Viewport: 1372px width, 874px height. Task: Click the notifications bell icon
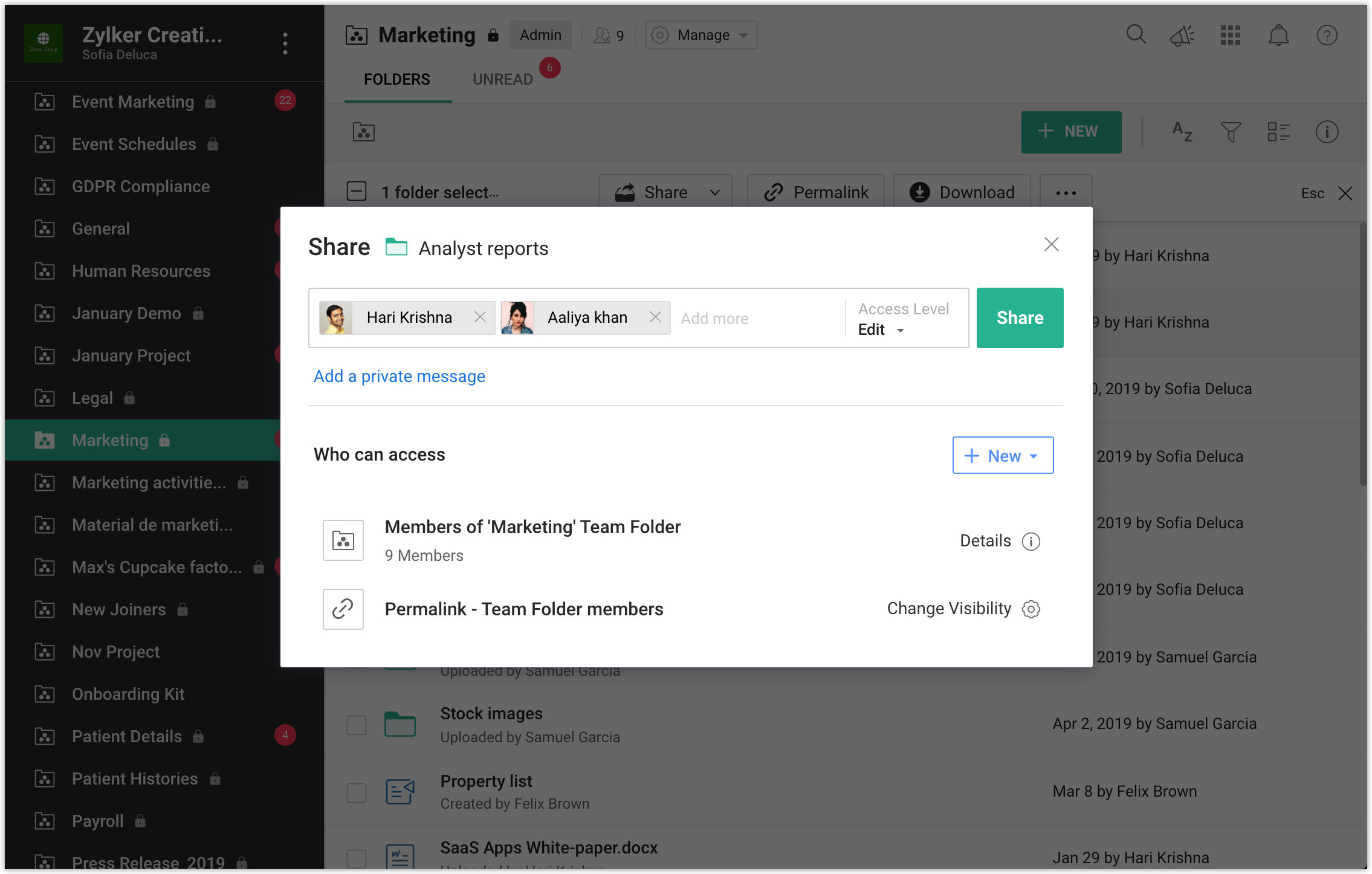coord(1278,36)
